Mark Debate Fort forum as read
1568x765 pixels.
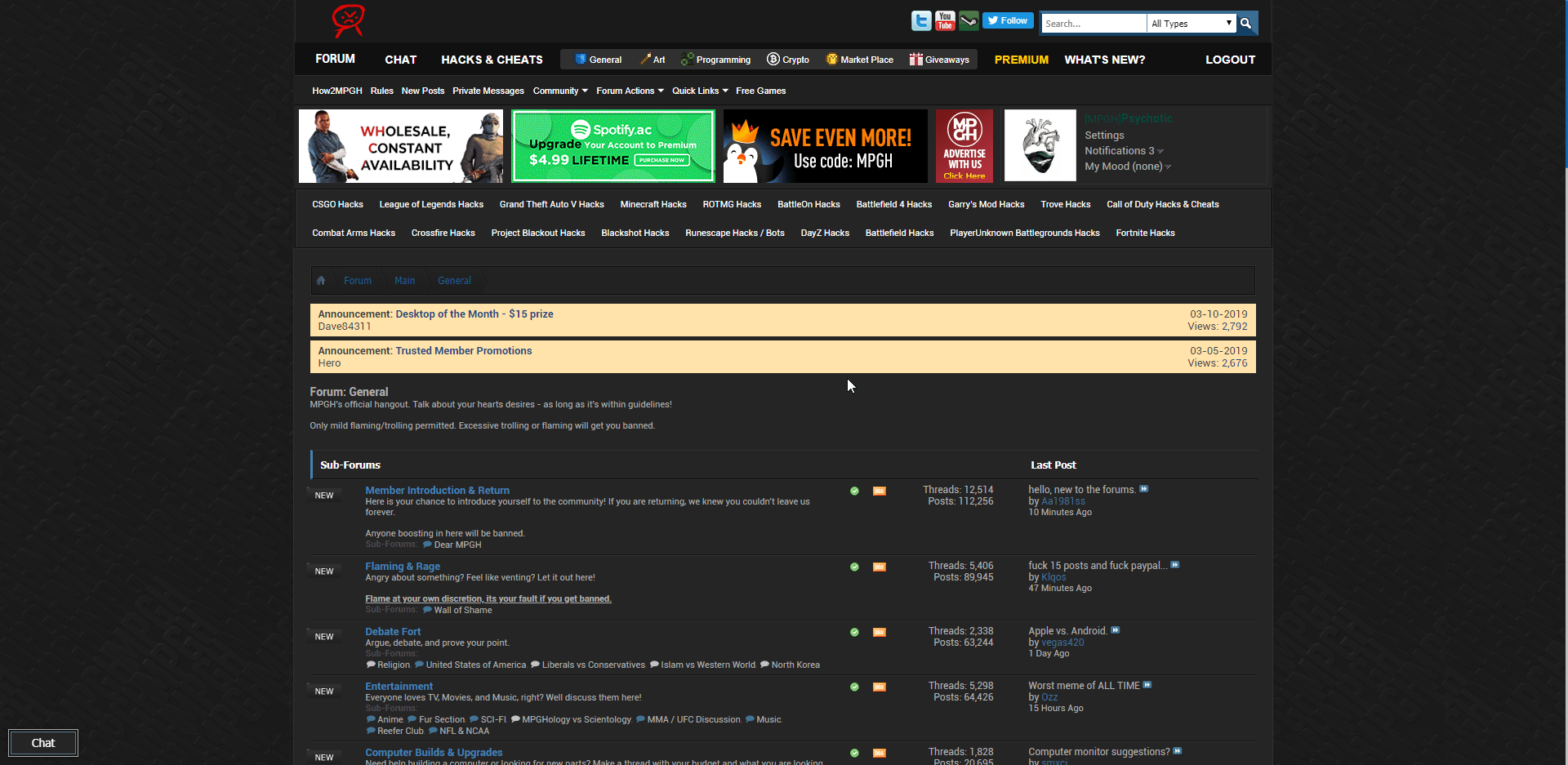854,632
